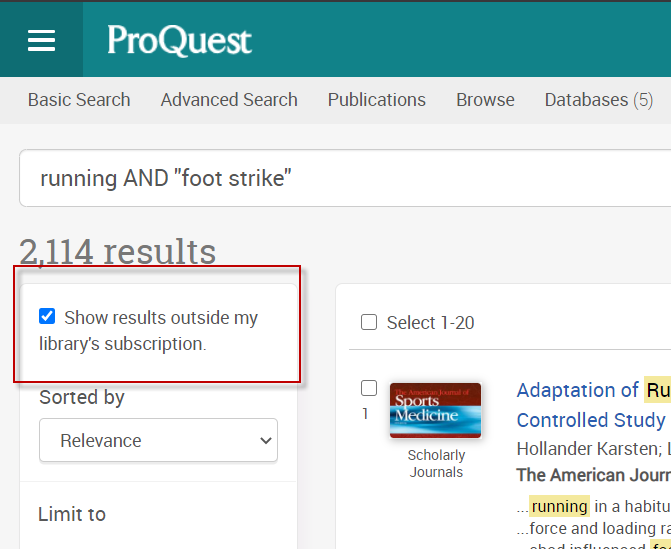Click the ProQuest logo
This screenshot has width=671, height=549.
pos(179,40)
